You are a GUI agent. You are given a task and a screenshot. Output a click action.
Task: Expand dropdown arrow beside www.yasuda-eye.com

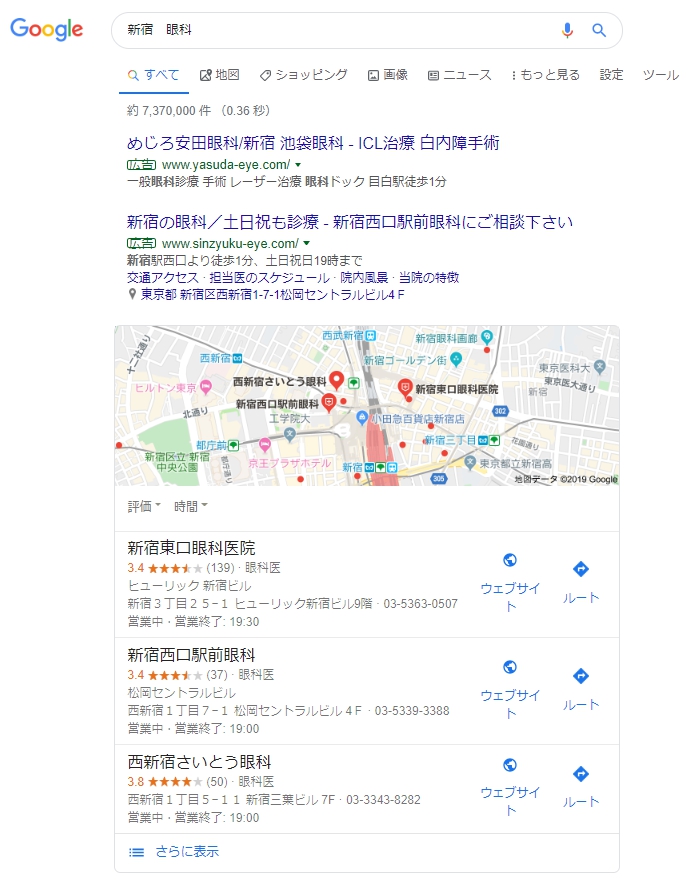pyautogui.click(x=298, y=165)
